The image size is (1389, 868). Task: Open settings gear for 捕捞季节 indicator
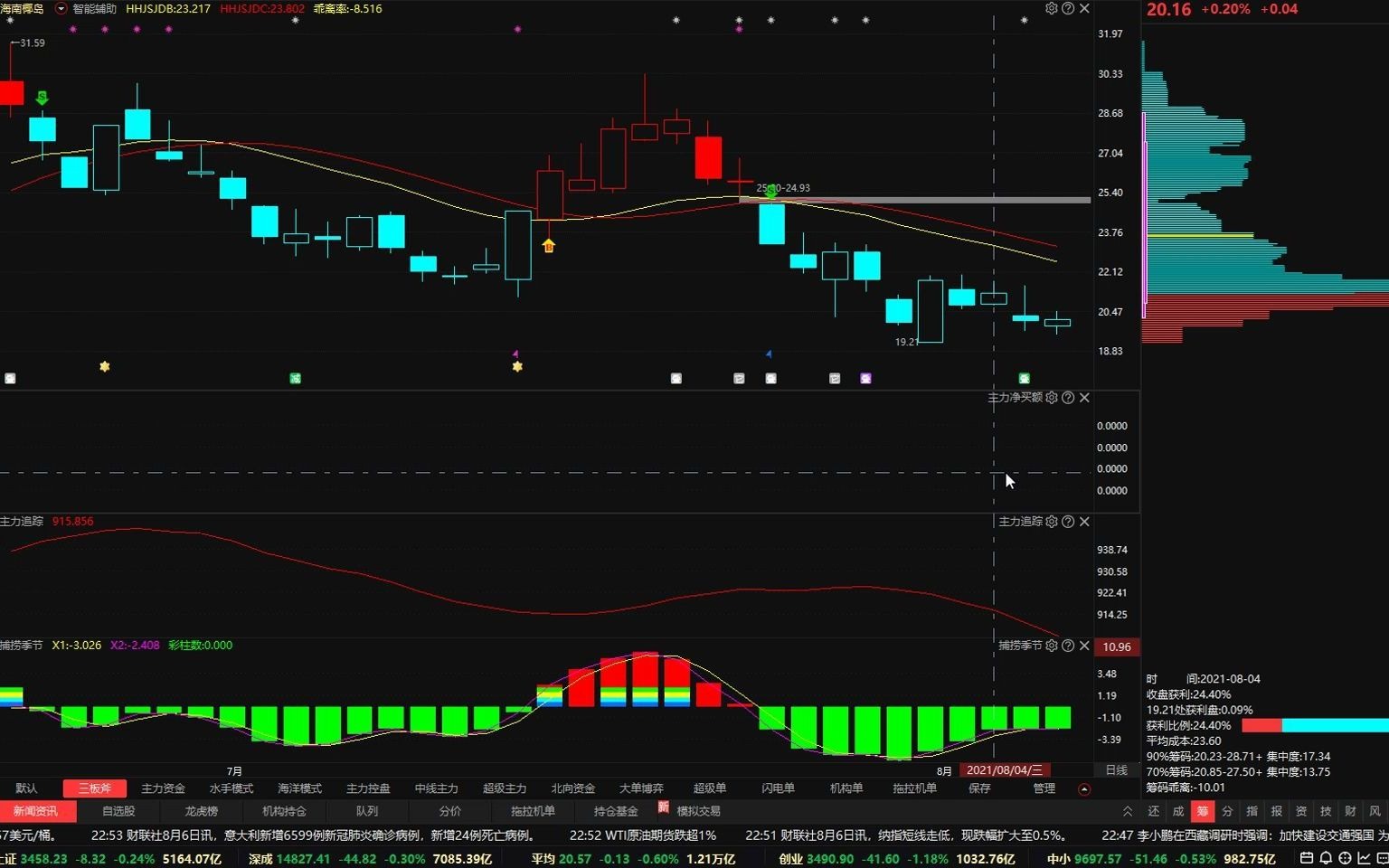1052,646
